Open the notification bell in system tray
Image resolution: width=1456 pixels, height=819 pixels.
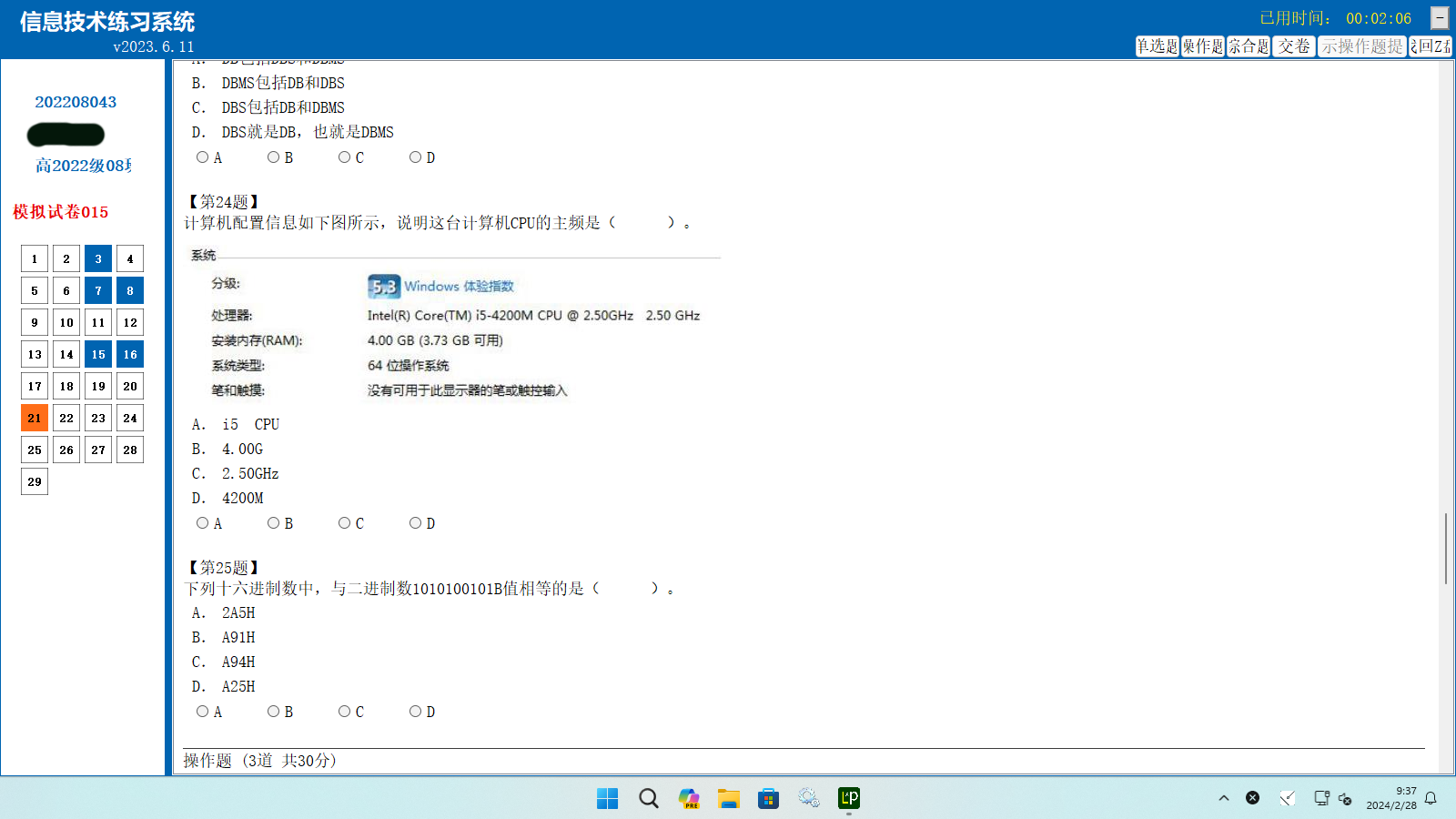pos(1431,798)
